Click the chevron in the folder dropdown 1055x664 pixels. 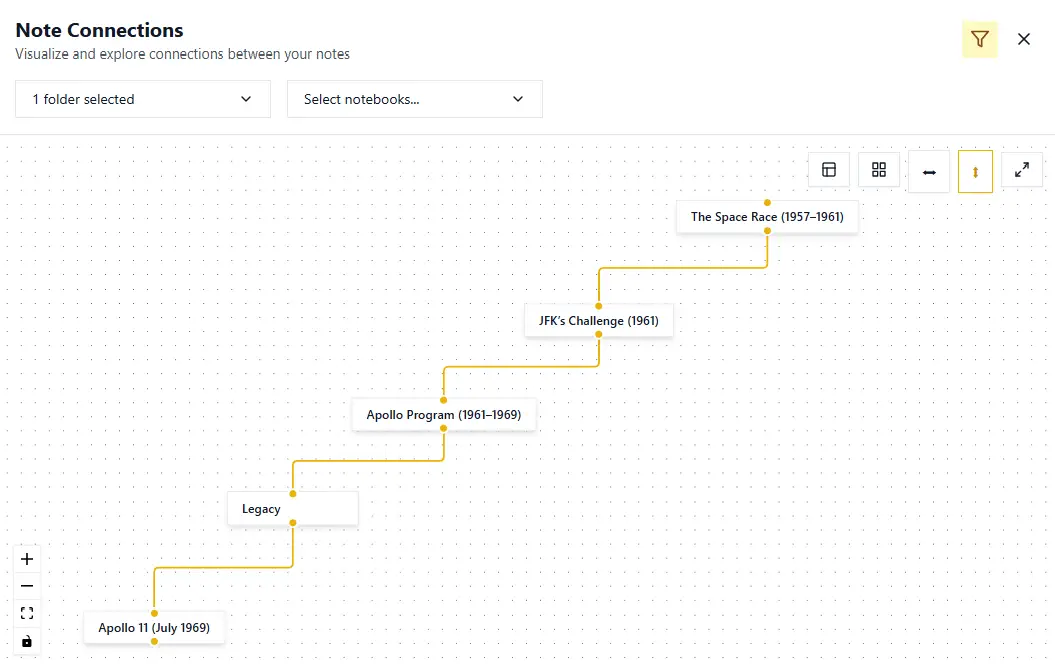[247, 99]
